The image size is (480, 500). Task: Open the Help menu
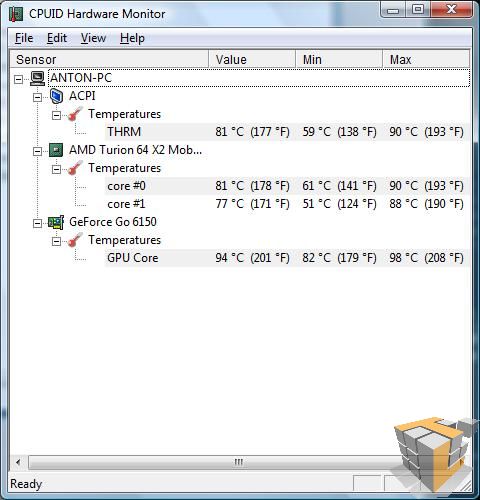point(132,38)
